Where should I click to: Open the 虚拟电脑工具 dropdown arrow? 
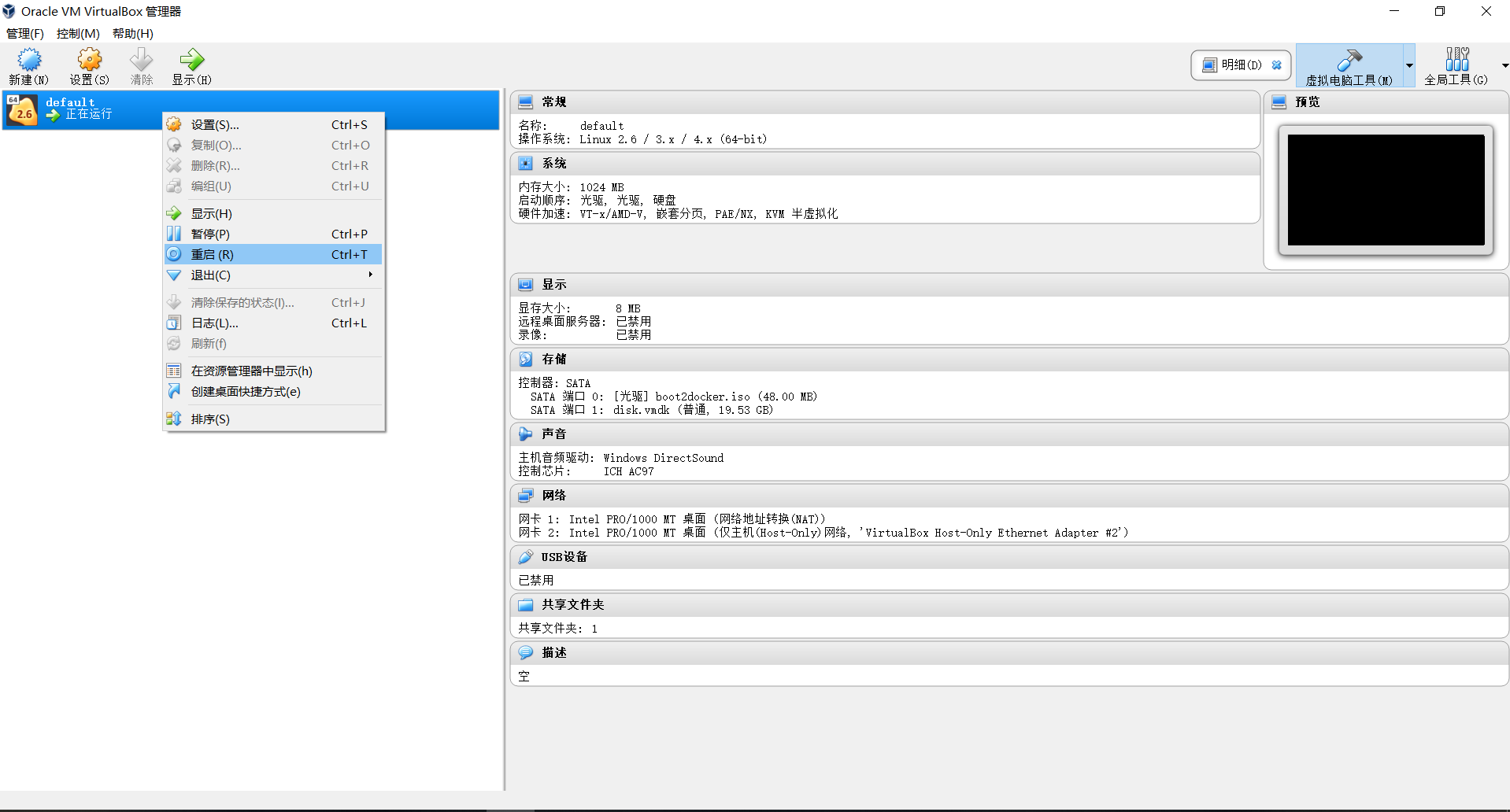(1409, 66)
